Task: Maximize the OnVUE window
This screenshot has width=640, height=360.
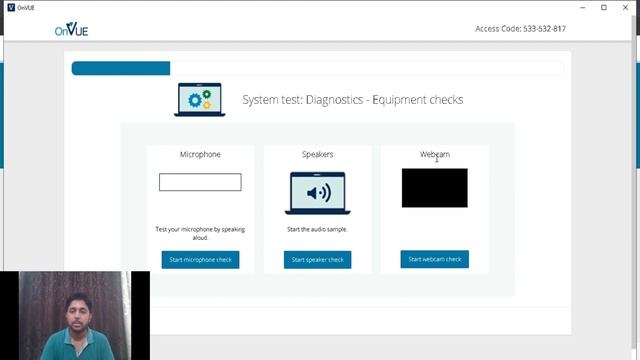Action: 604,7
